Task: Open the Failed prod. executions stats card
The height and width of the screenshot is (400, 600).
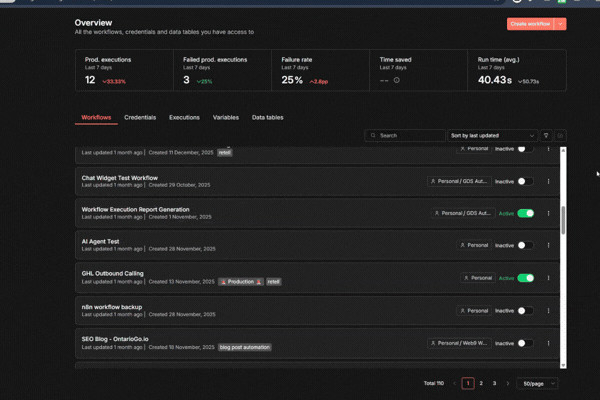Action: 222,70
